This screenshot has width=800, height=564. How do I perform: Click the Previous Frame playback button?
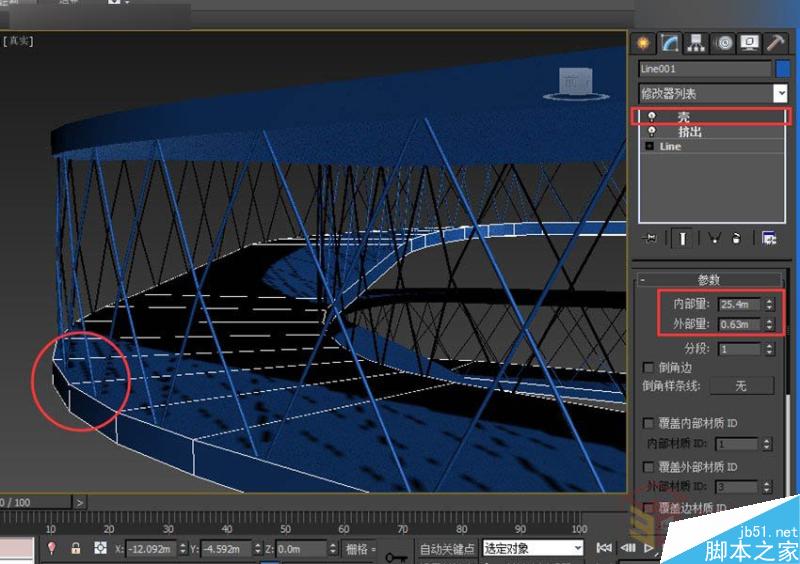[x=628, y=548]
